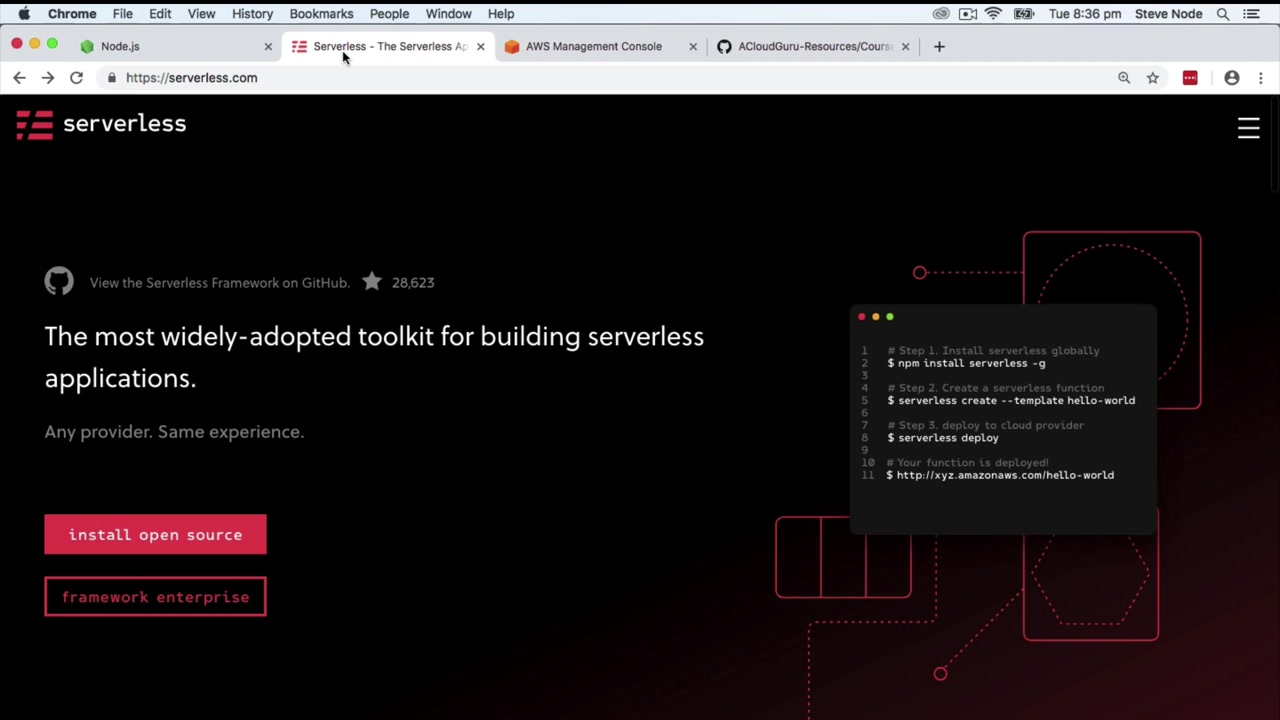Open the History menu
Screen dimensions: 1280x720
coord(252,14)
